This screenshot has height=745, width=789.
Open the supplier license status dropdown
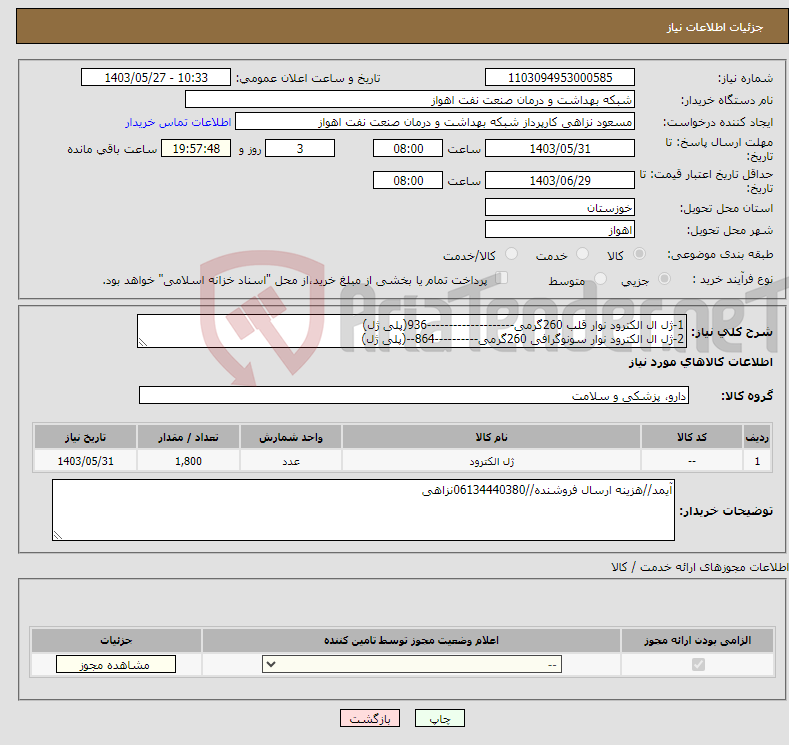click(x=412, y=665)
